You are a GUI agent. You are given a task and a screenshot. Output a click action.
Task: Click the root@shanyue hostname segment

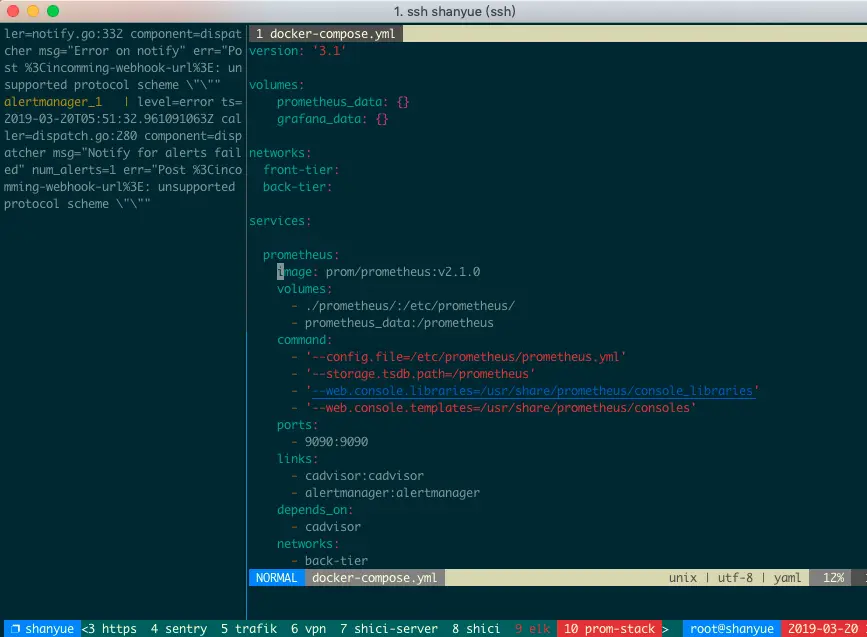(x=731, y=628)
